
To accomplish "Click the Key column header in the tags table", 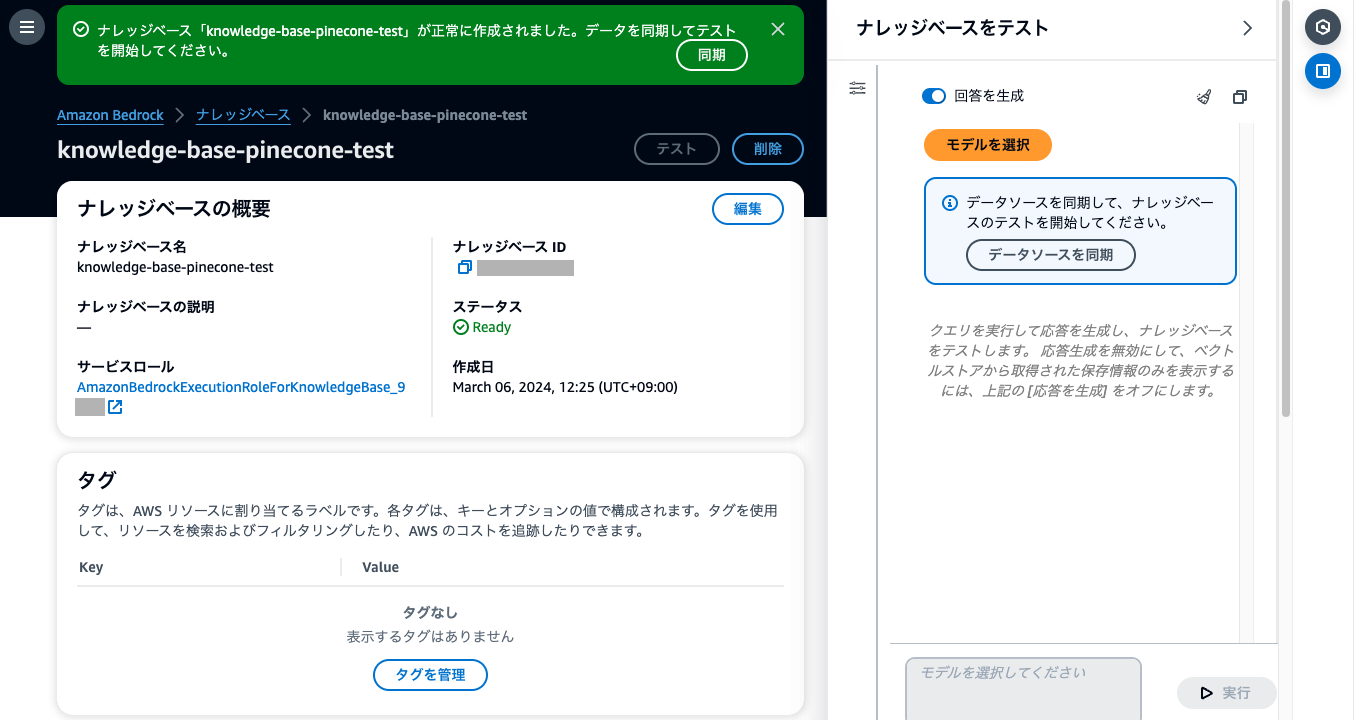I will tap(91, 567).
